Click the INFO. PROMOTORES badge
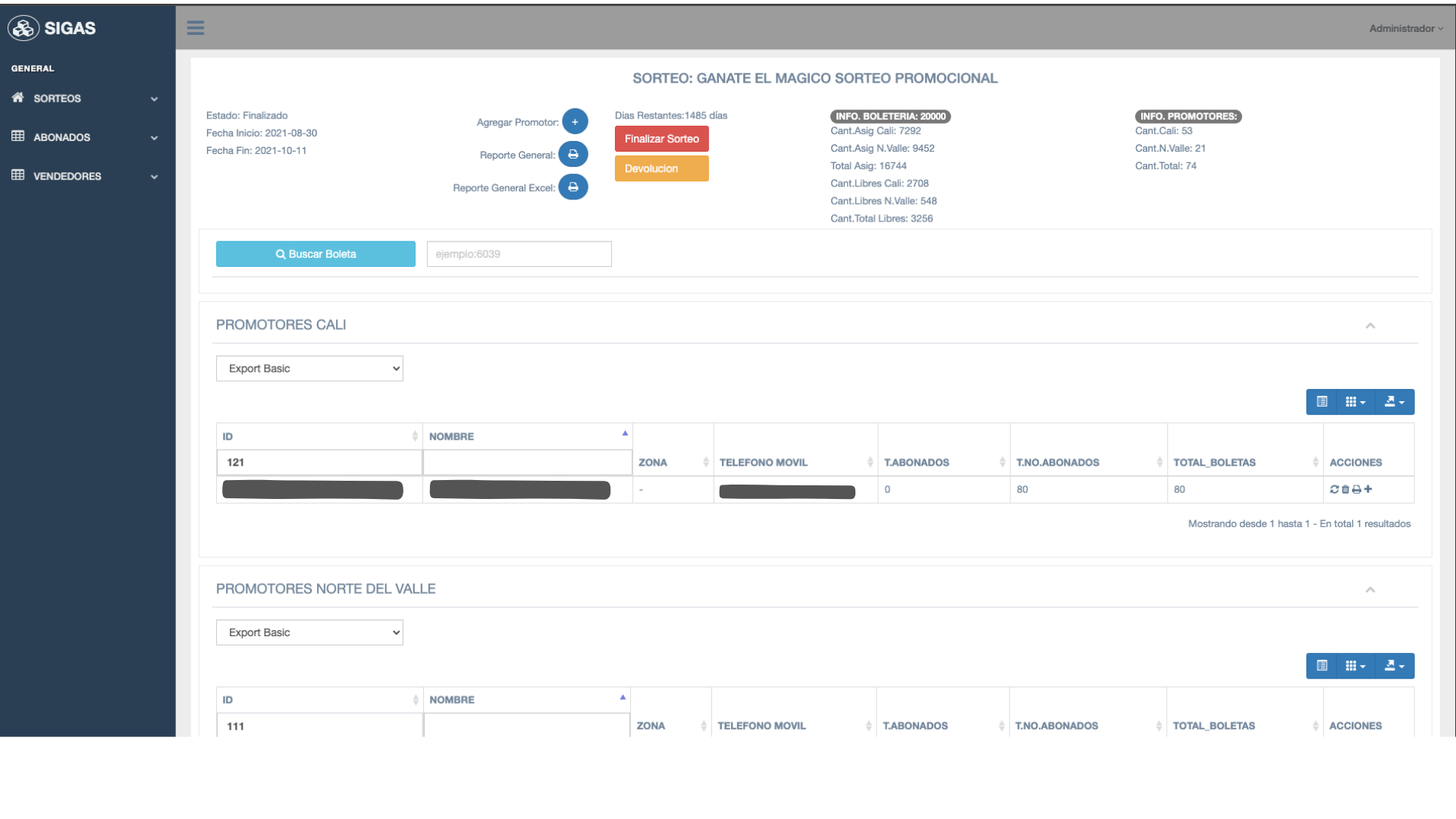The image size is (1456, 819). 1188,116
